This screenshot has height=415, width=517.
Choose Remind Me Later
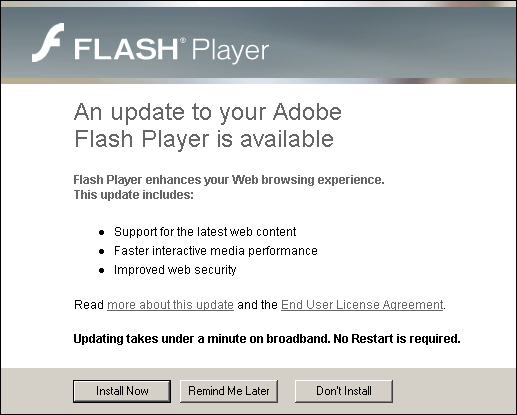point(229,391)
